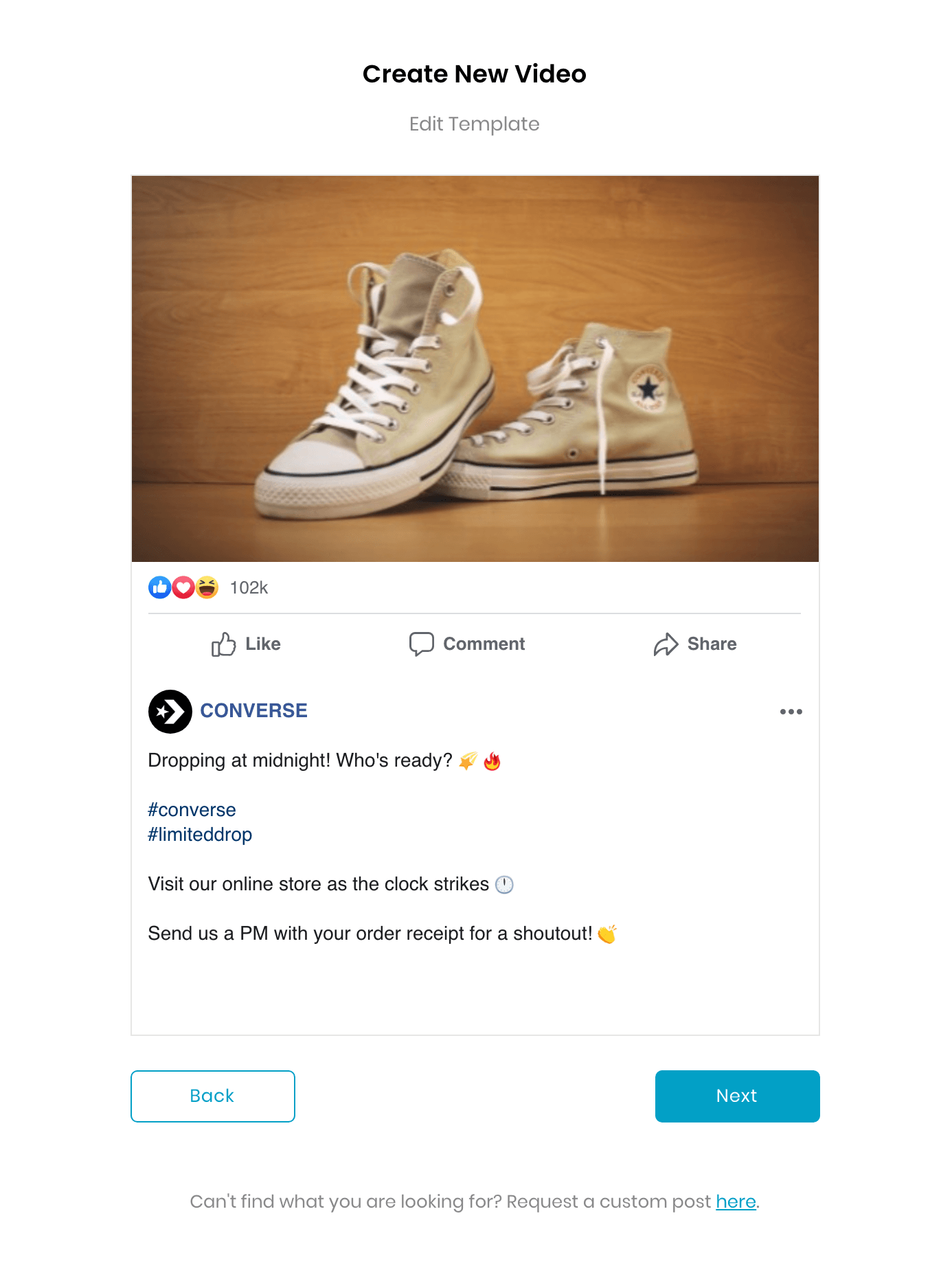Click the heart love reaction icon

tap(183, 587)
